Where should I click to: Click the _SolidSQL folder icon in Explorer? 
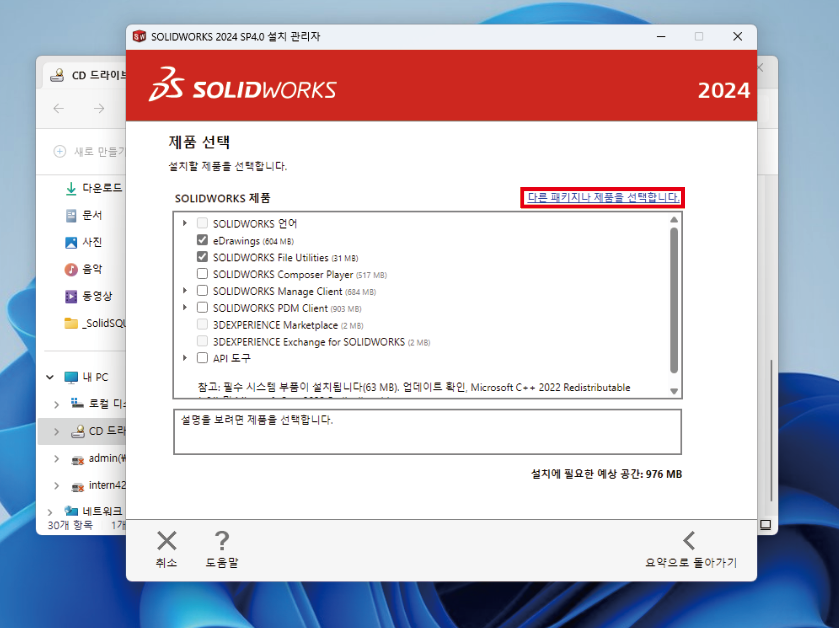coord(71,323)
